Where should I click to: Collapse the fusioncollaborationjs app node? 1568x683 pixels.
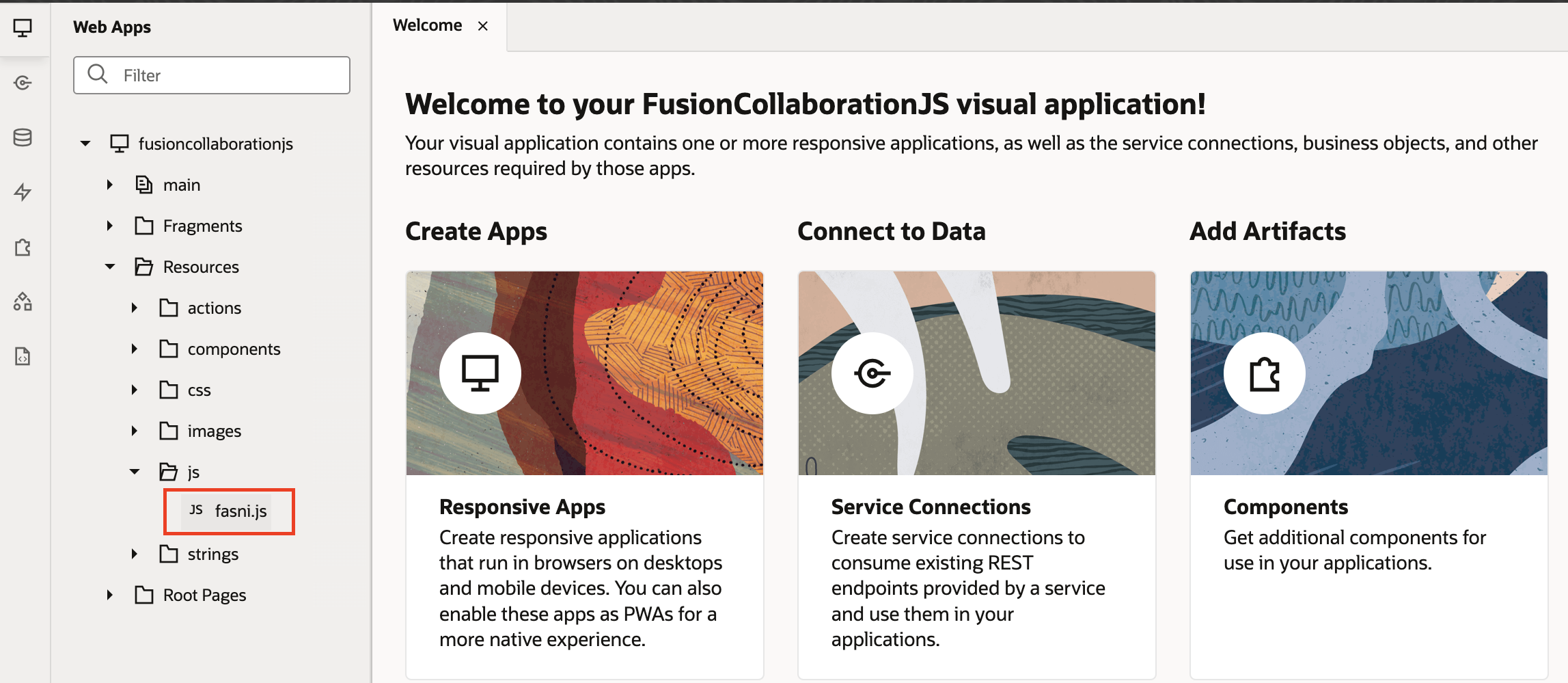85,143
